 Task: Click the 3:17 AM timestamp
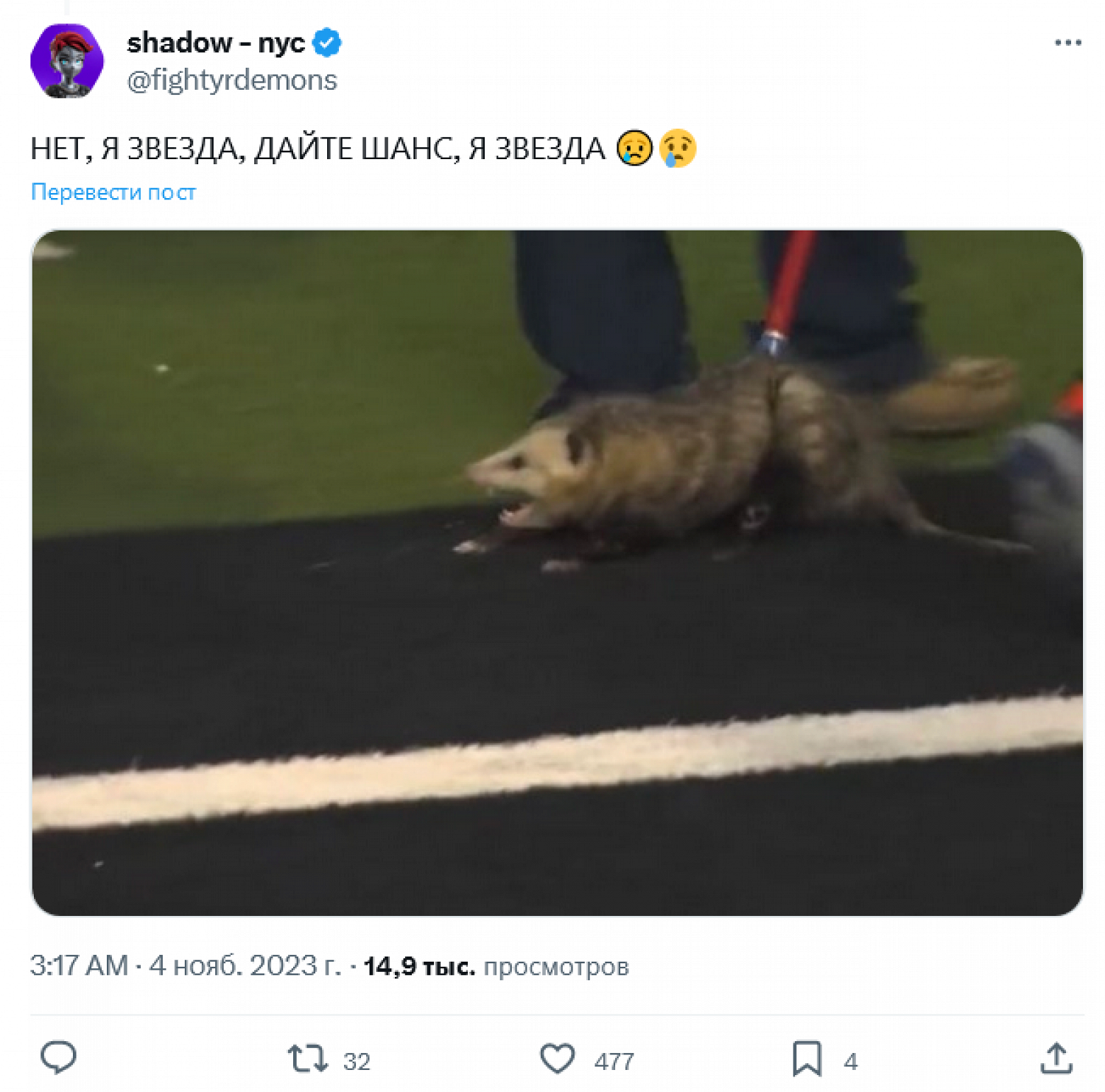tap(79, 965)
